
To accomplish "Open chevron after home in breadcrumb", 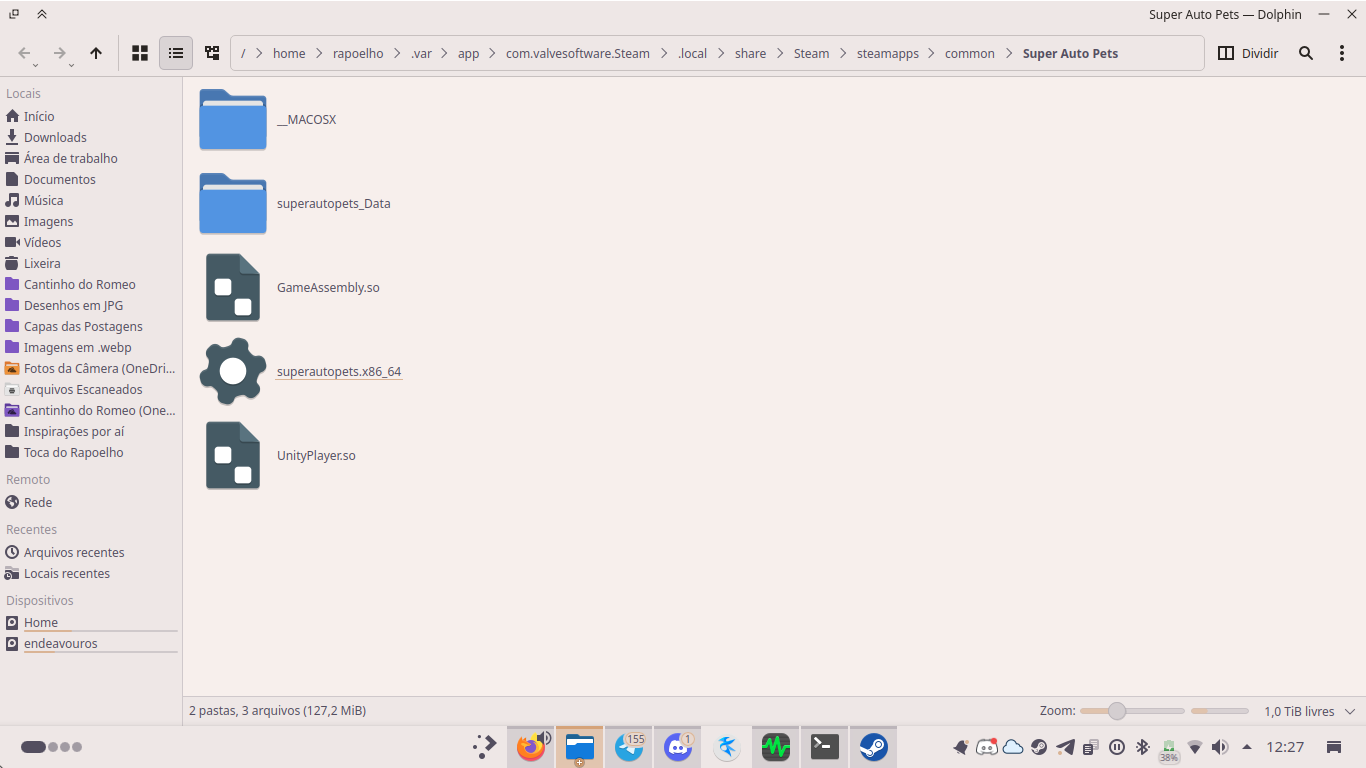I will 320,53.
